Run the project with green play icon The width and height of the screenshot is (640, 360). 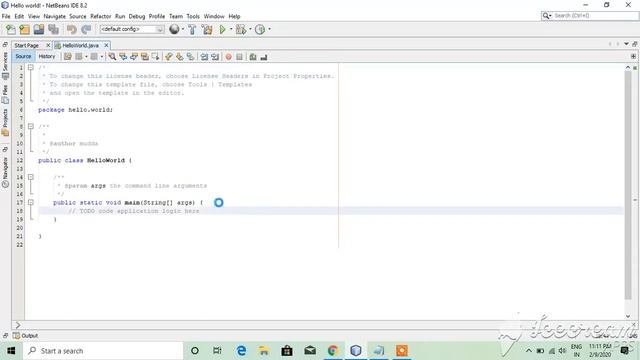point(222,29)
